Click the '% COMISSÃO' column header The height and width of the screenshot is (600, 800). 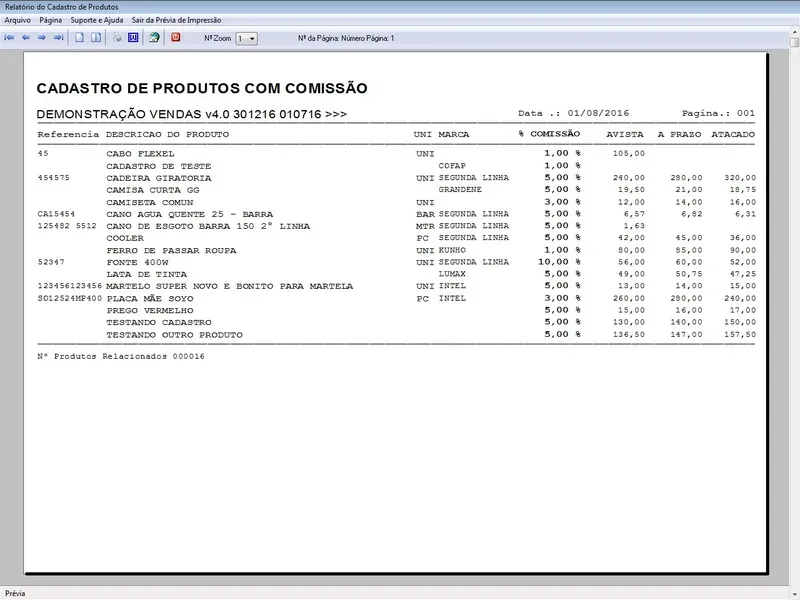(549, 134)
